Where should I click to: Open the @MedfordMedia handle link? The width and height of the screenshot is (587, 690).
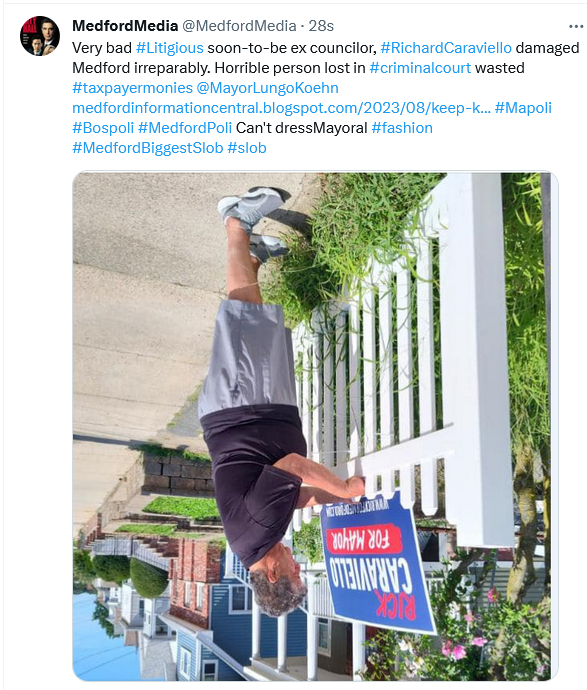[x=239, y=26]
